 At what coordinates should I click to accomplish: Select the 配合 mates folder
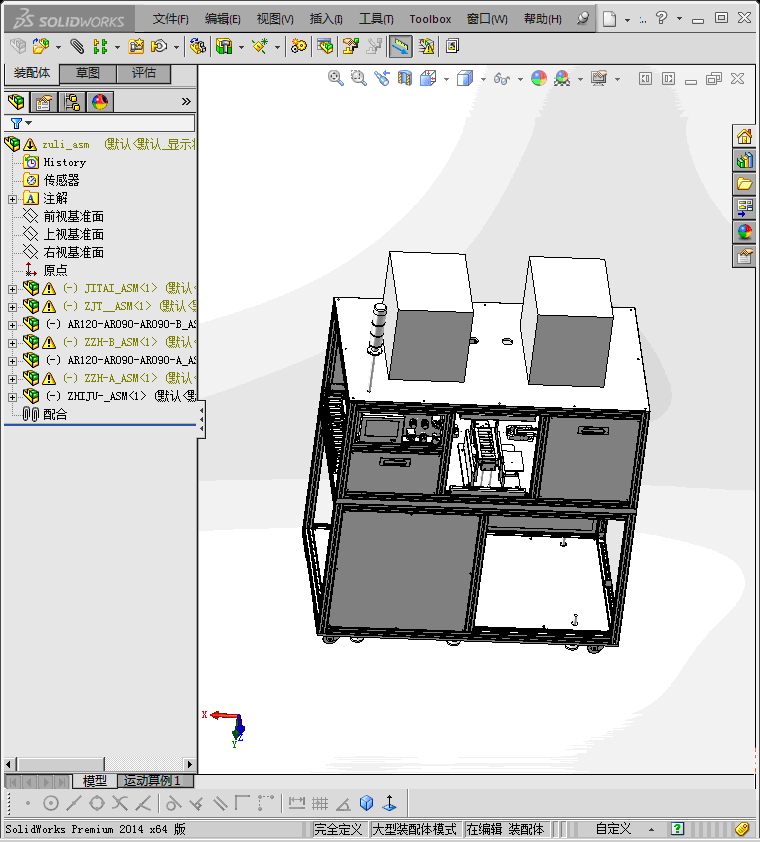coord(55,414)
